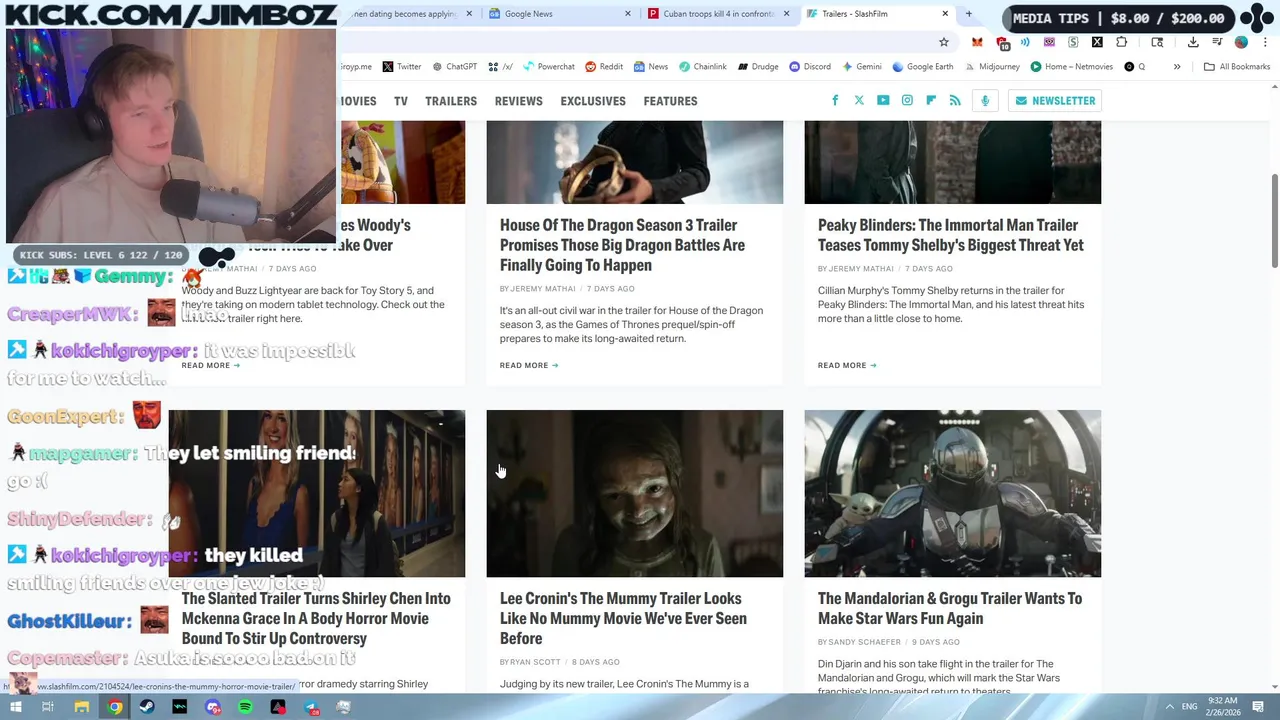Click The Mummy article thumbnail image
The height and width of the screenshot is (720, 1280).
click(635, 493)
